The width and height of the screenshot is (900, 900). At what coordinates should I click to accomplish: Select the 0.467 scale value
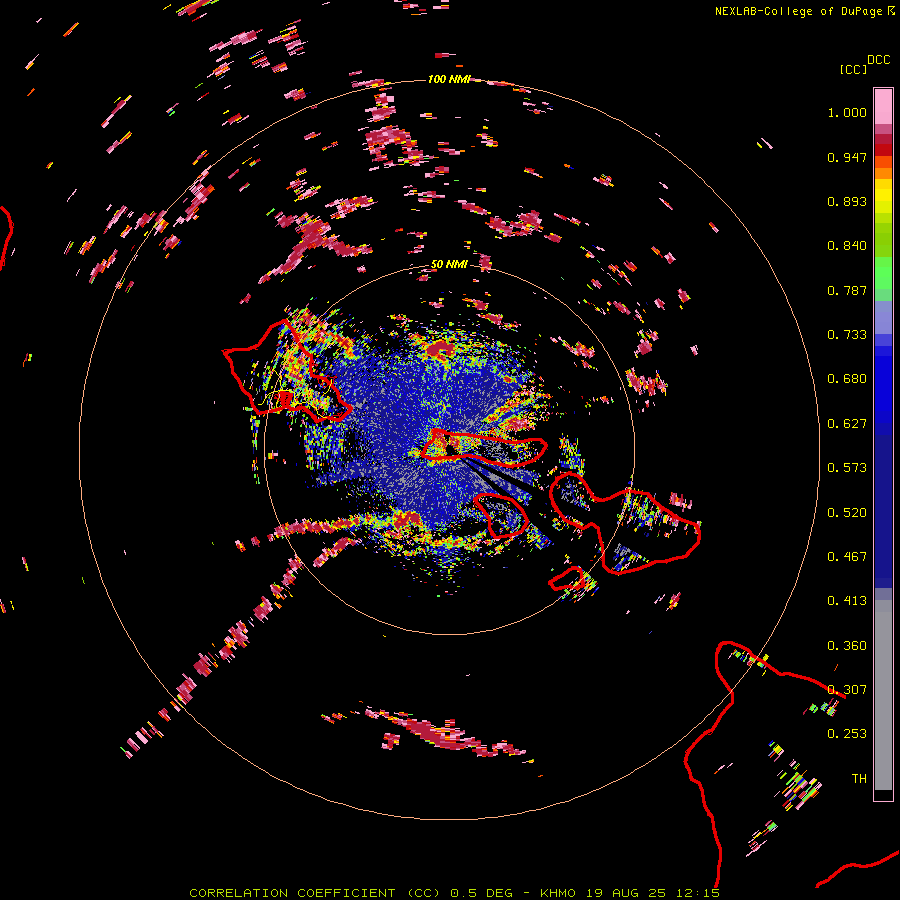[x=847, y=557]
